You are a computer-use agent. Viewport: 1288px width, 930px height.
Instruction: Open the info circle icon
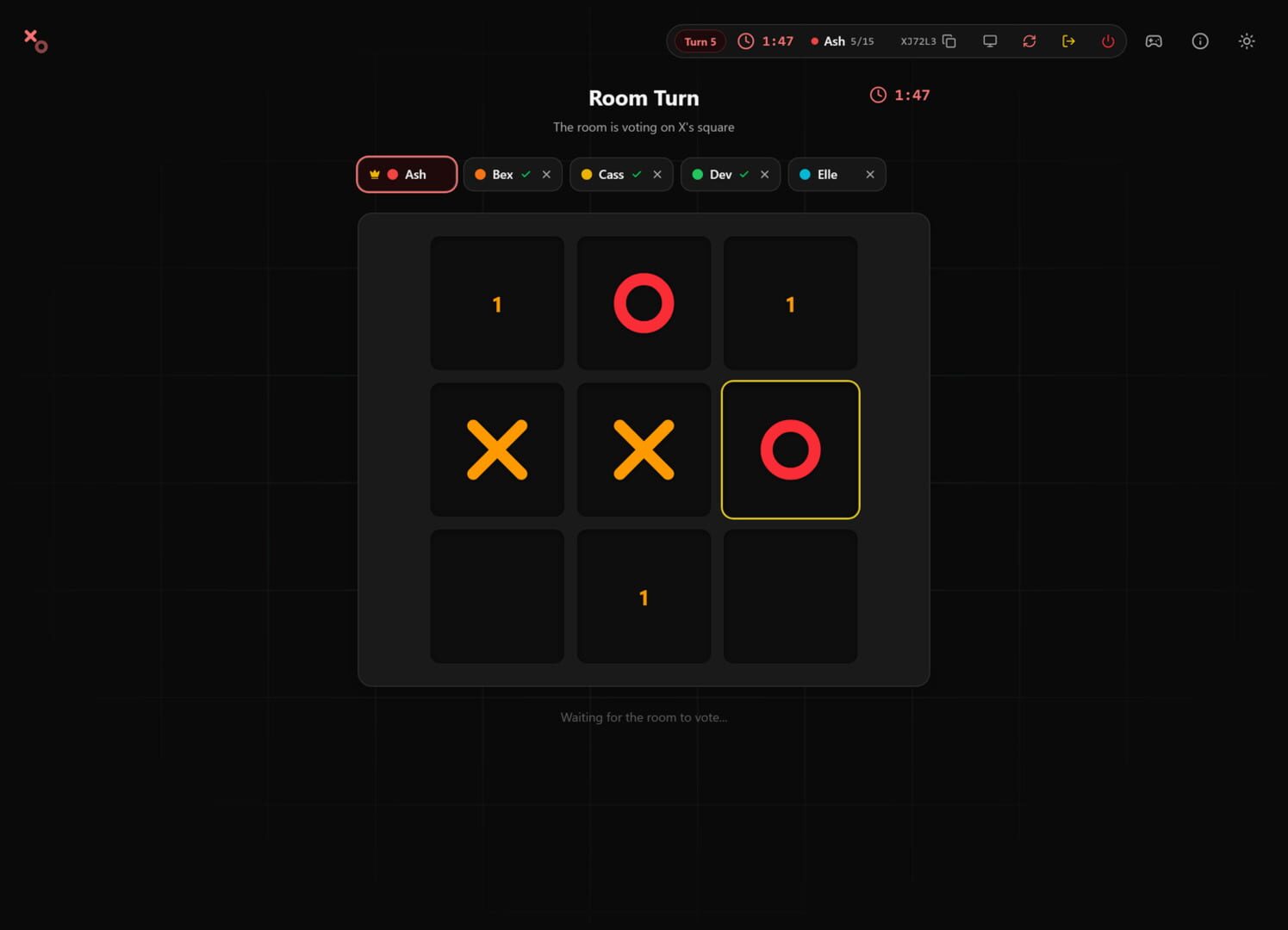click(x=1200, y=41)
